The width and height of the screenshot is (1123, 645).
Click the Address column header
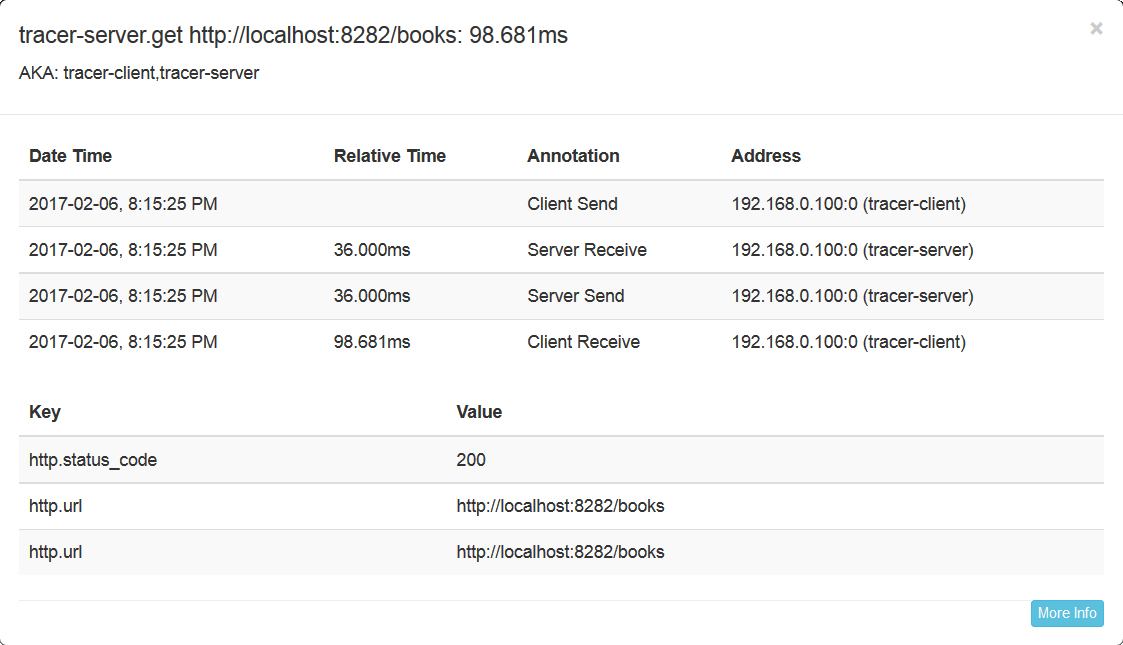(x=765, y=156)
